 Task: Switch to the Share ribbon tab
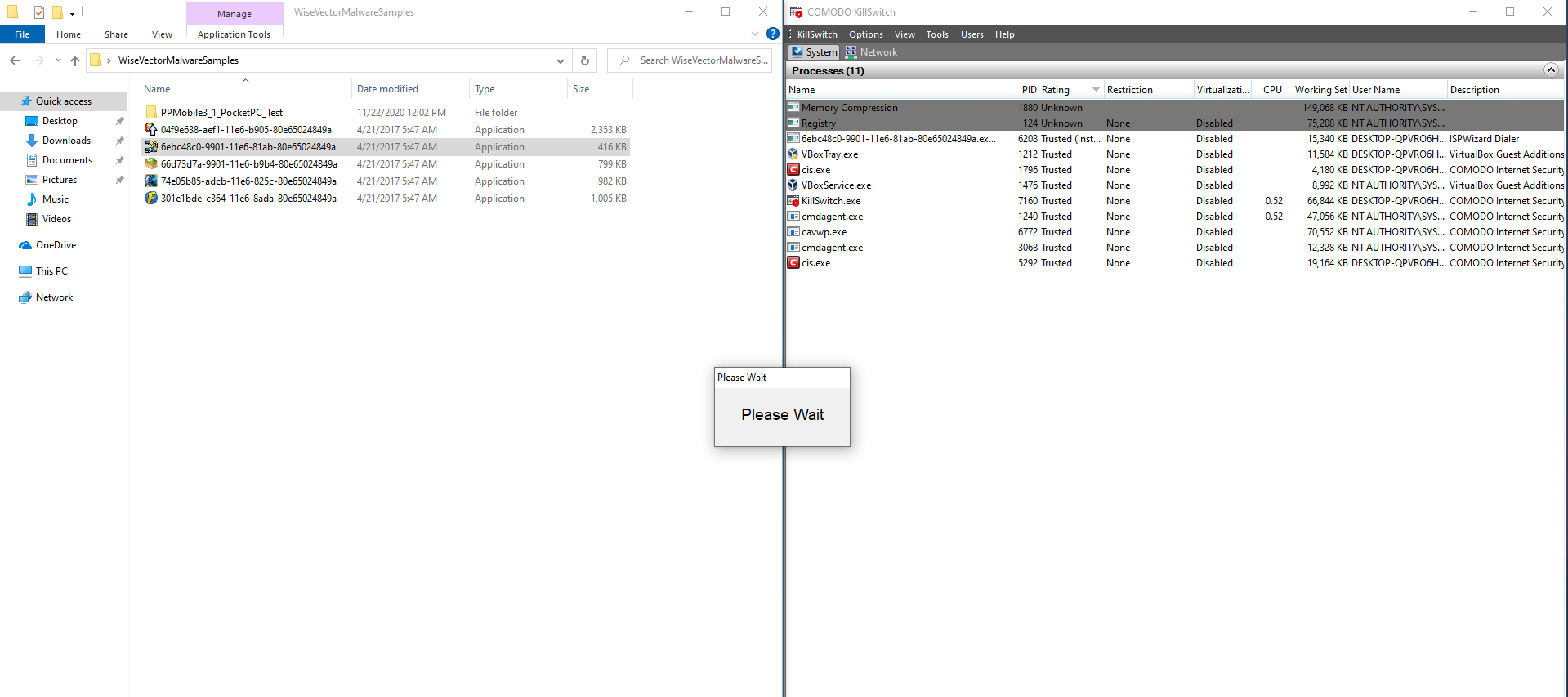[x=116, y=34]
